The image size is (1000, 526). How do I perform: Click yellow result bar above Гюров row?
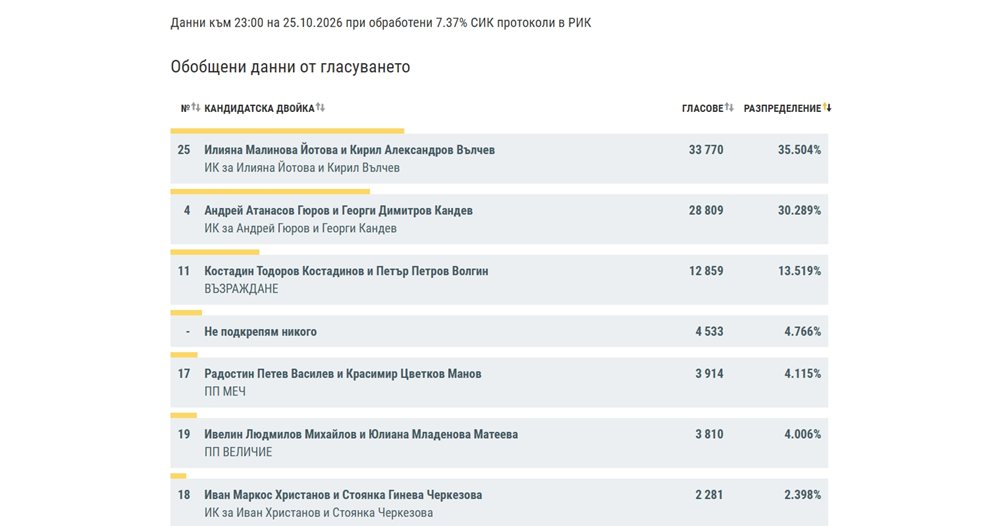tap(270, 192)
